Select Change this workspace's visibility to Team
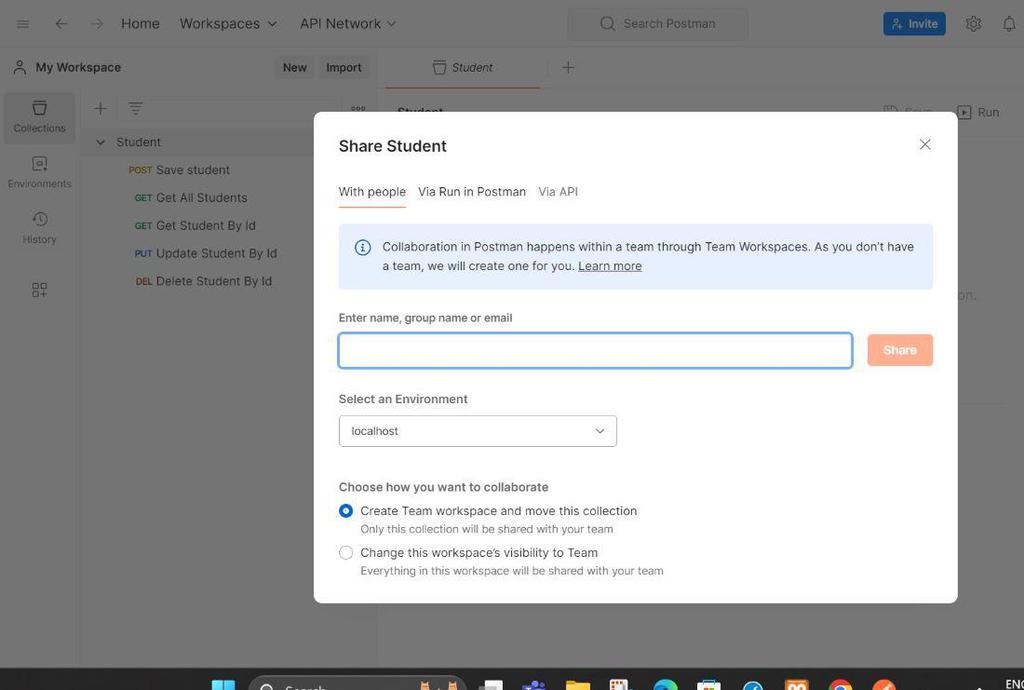This screenshot has height=690, width=1024. pos(346,553)
